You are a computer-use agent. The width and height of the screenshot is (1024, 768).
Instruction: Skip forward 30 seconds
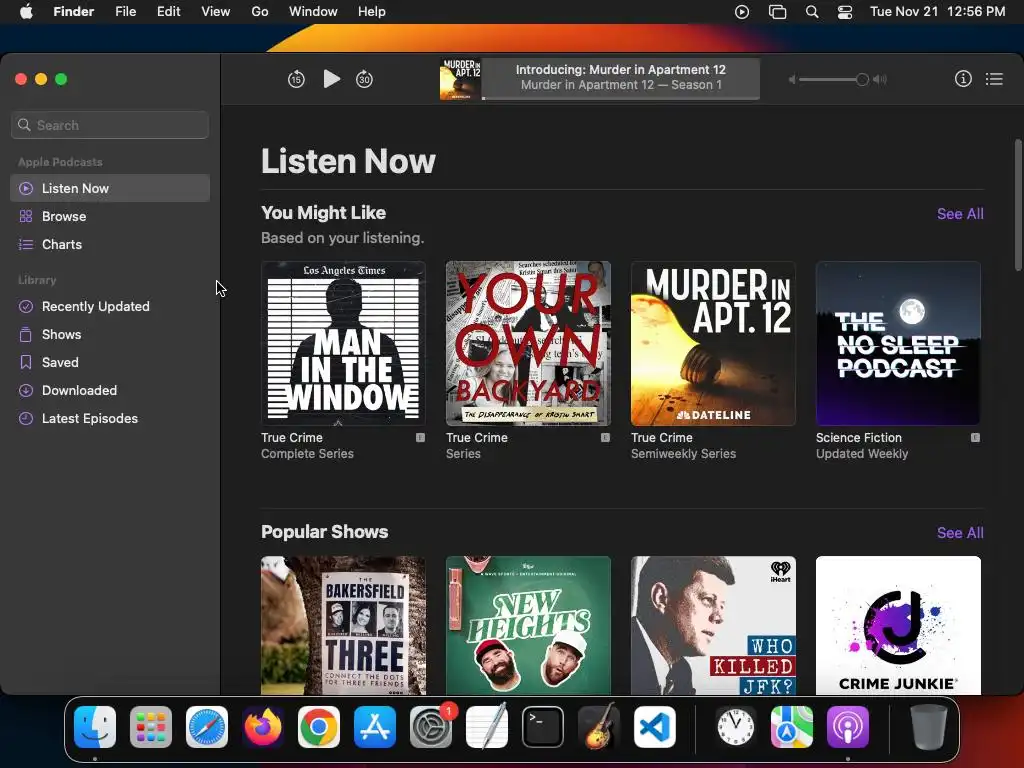click(x=364, y=80)
